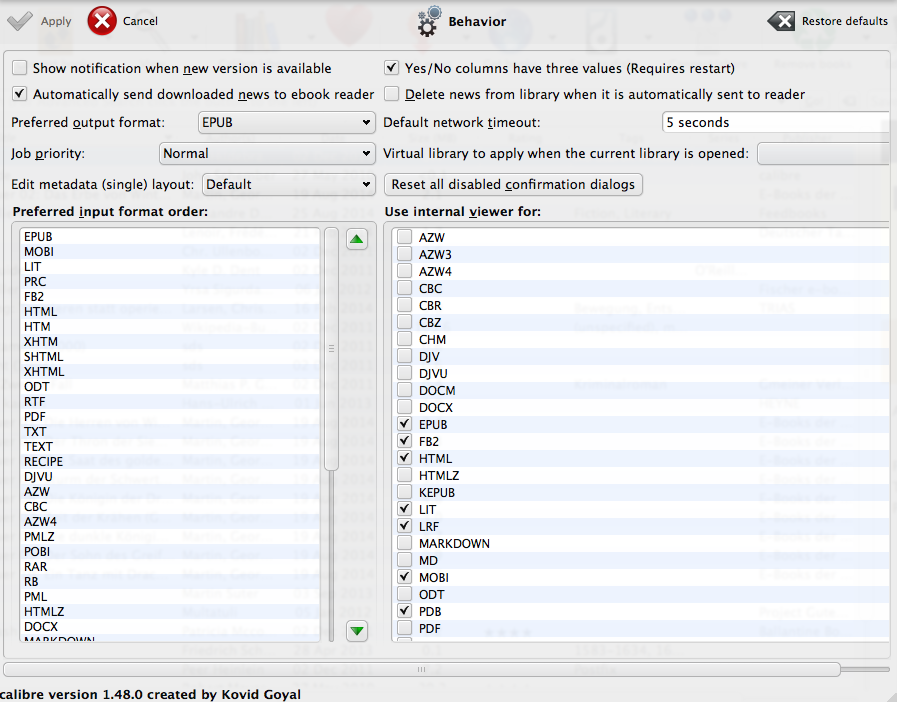This screenshot has height=702, width=897.
Task: Click the Apply checkmark icon
Action: [x=20, y=21]
